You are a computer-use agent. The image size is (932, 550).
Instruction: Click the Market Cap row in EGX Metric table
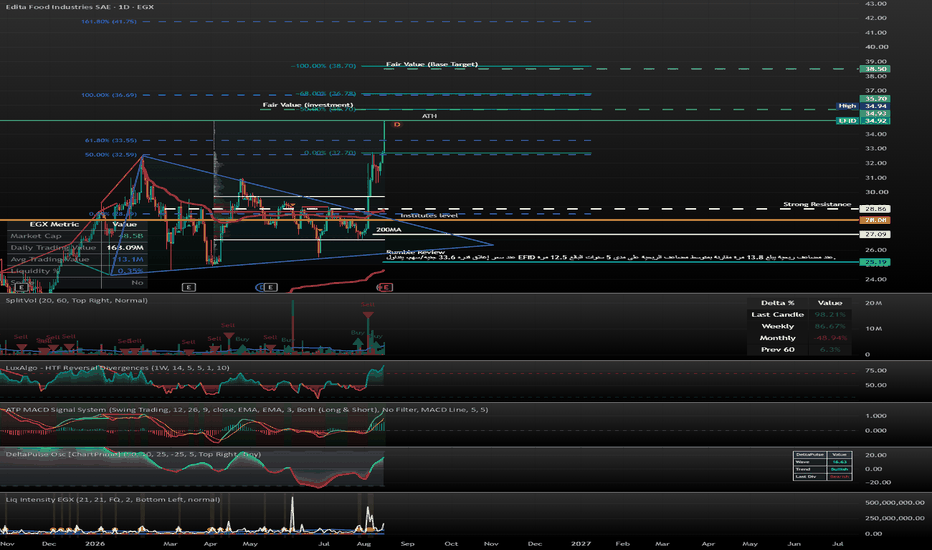pos(75,236)
